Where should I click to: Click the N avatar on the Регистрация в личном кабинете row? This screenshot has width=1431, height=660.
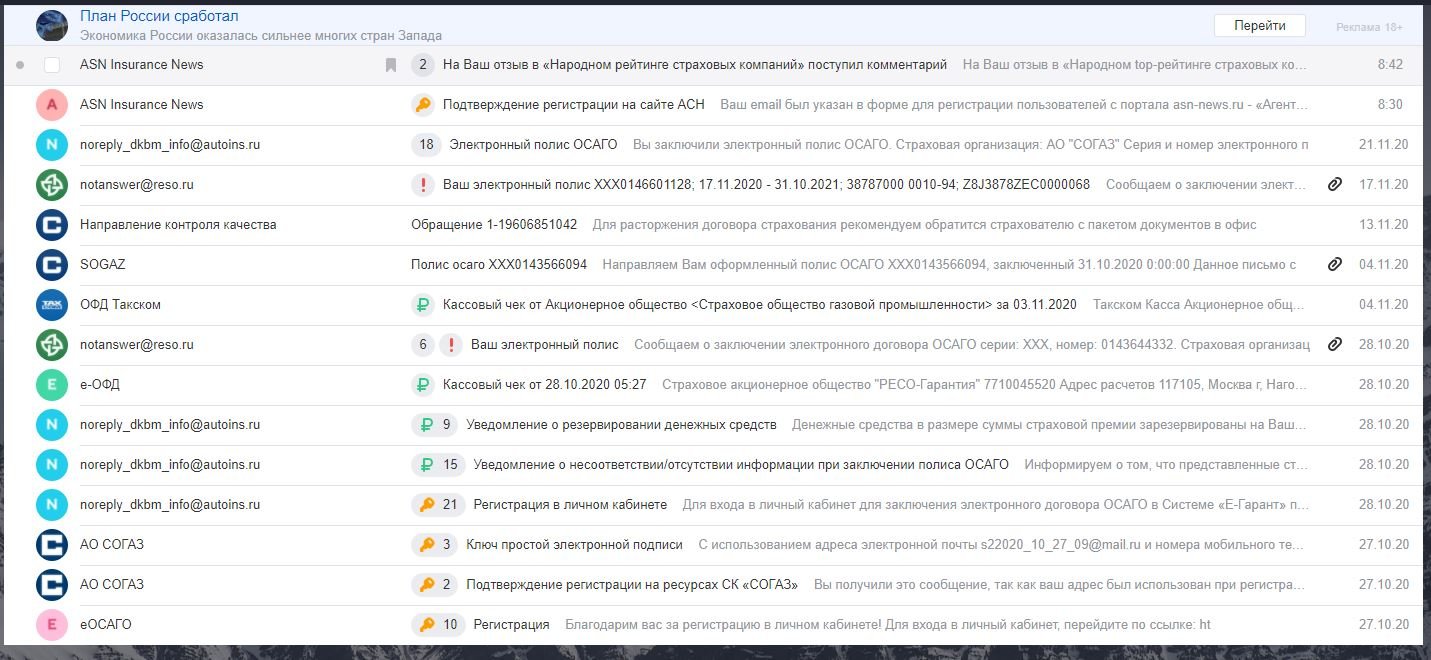click(52, 505)
